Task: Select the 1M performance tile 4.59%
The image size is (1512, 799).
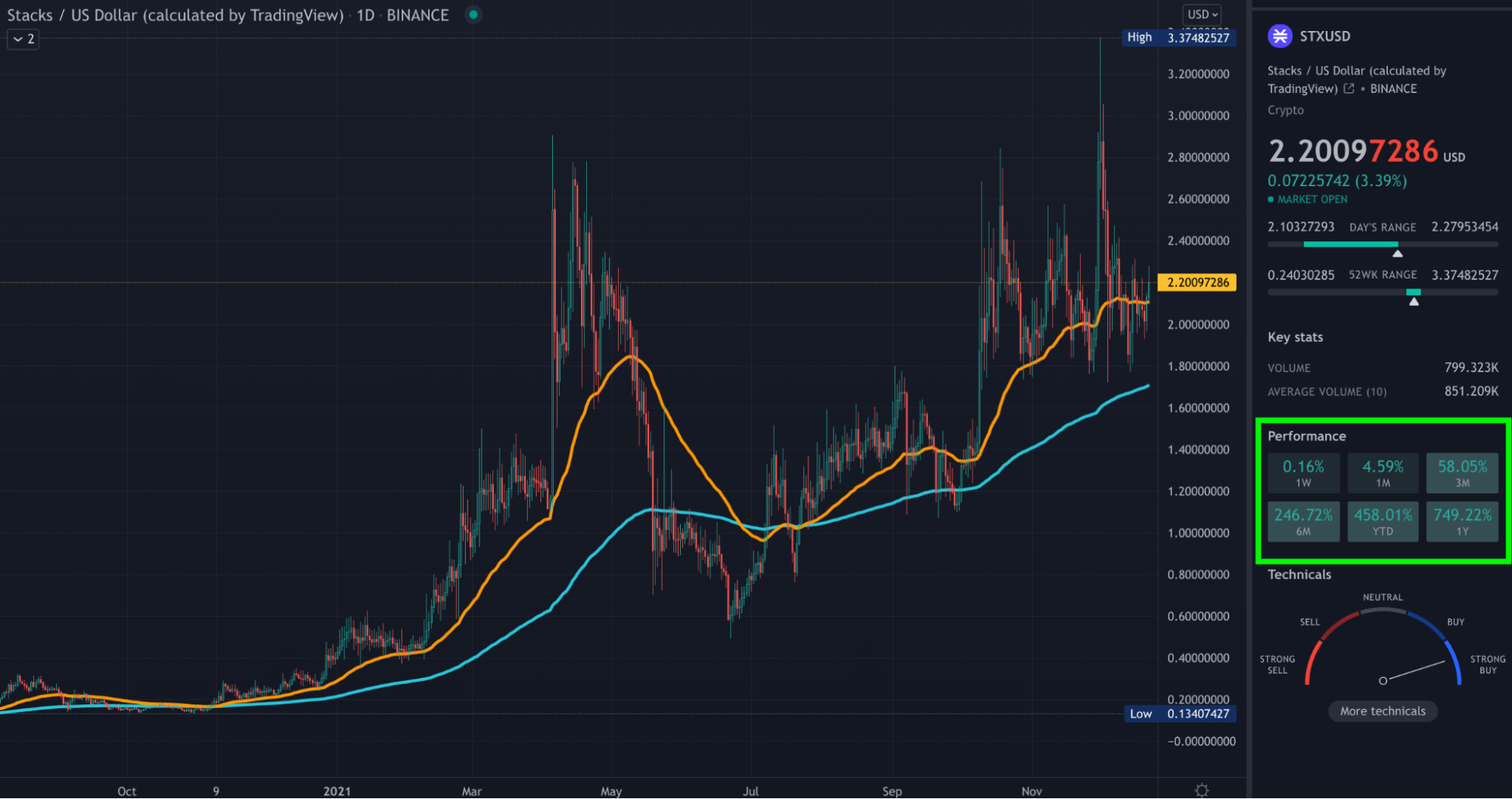Action: coord(1383,473)
